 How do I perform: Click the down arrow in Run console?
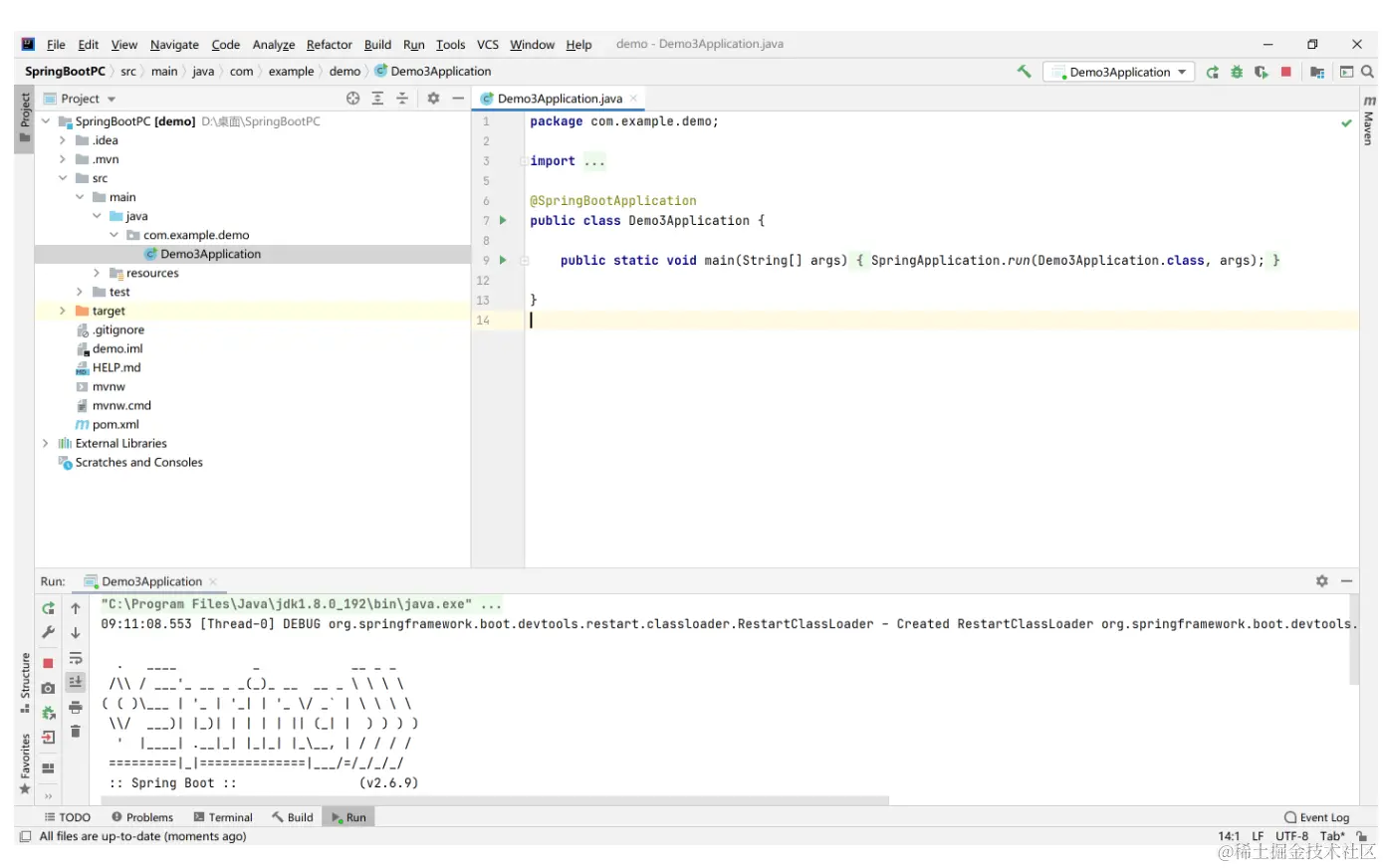coord(76,632)
